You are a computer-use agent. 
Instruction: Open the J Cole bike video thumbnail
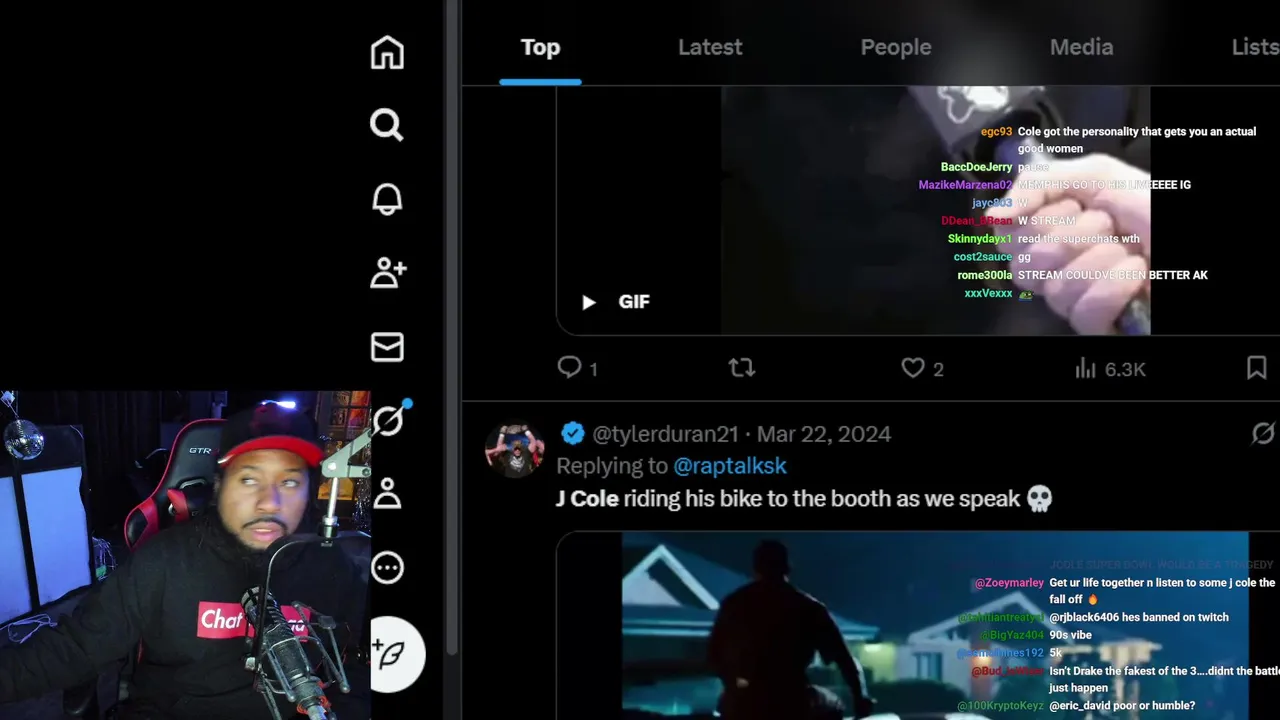point(917,626)
